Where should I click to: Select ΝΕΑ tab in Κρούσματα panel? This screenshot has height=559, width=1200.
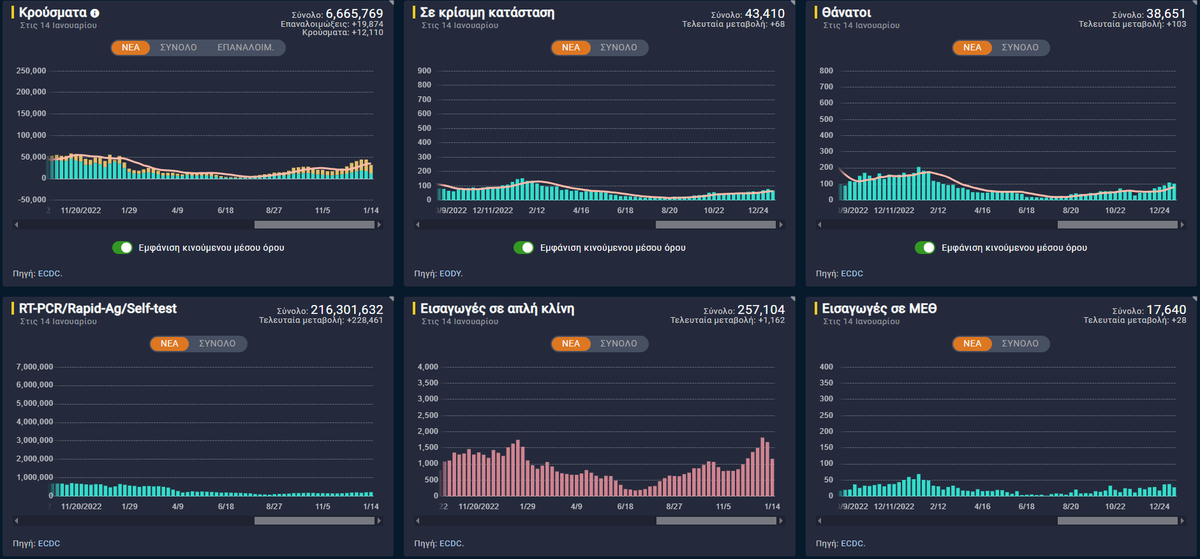click(130, 47)
